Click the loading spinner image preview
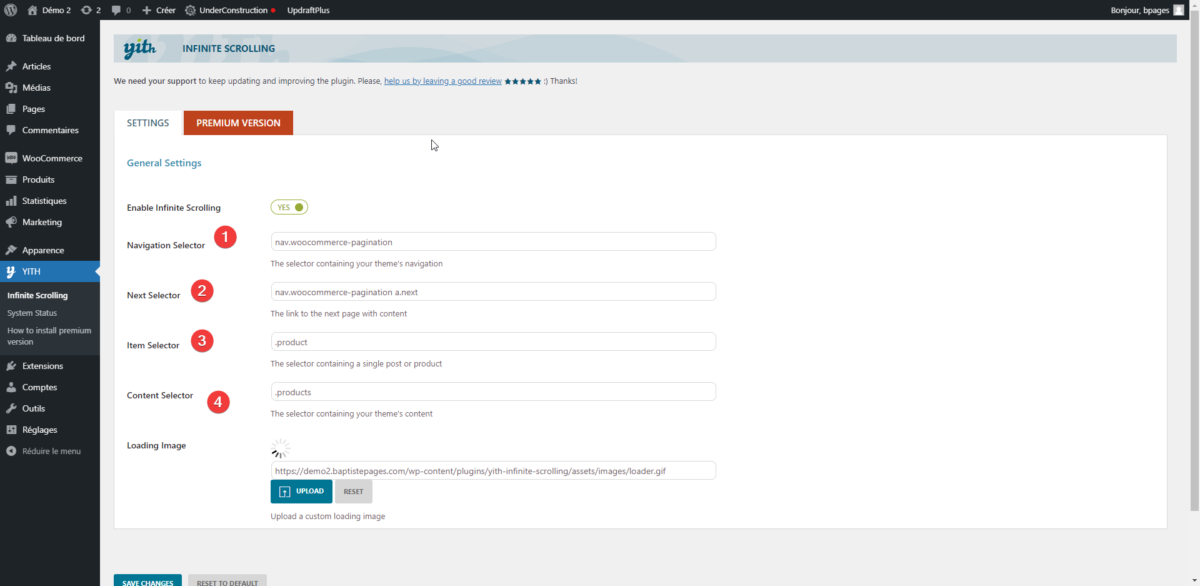The height and width of the screenshot is (586, 1200). pyautogui.click(x=281, y=448)
